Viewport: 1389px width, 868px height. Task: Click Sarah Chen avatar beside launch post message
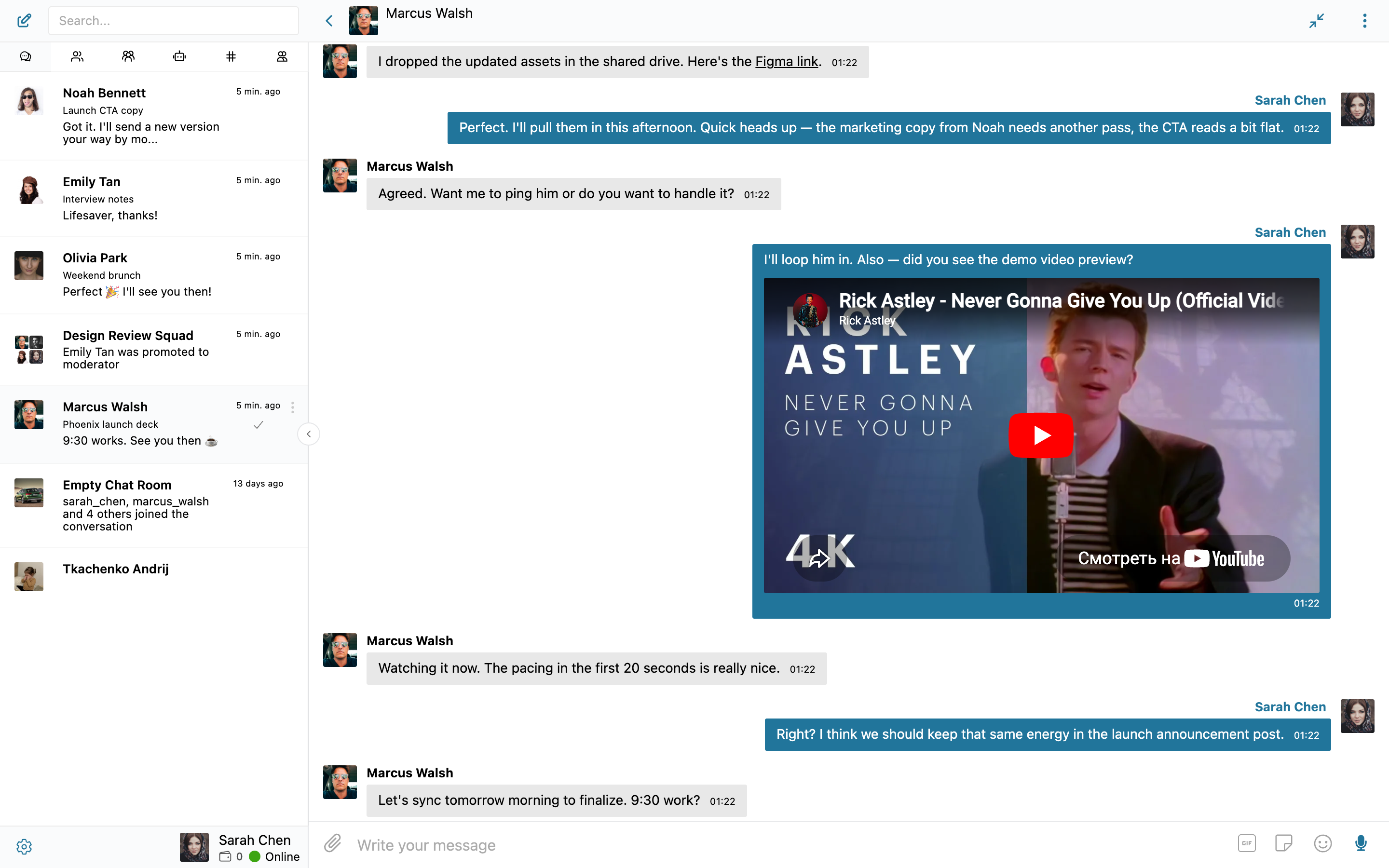(1357, 716)
